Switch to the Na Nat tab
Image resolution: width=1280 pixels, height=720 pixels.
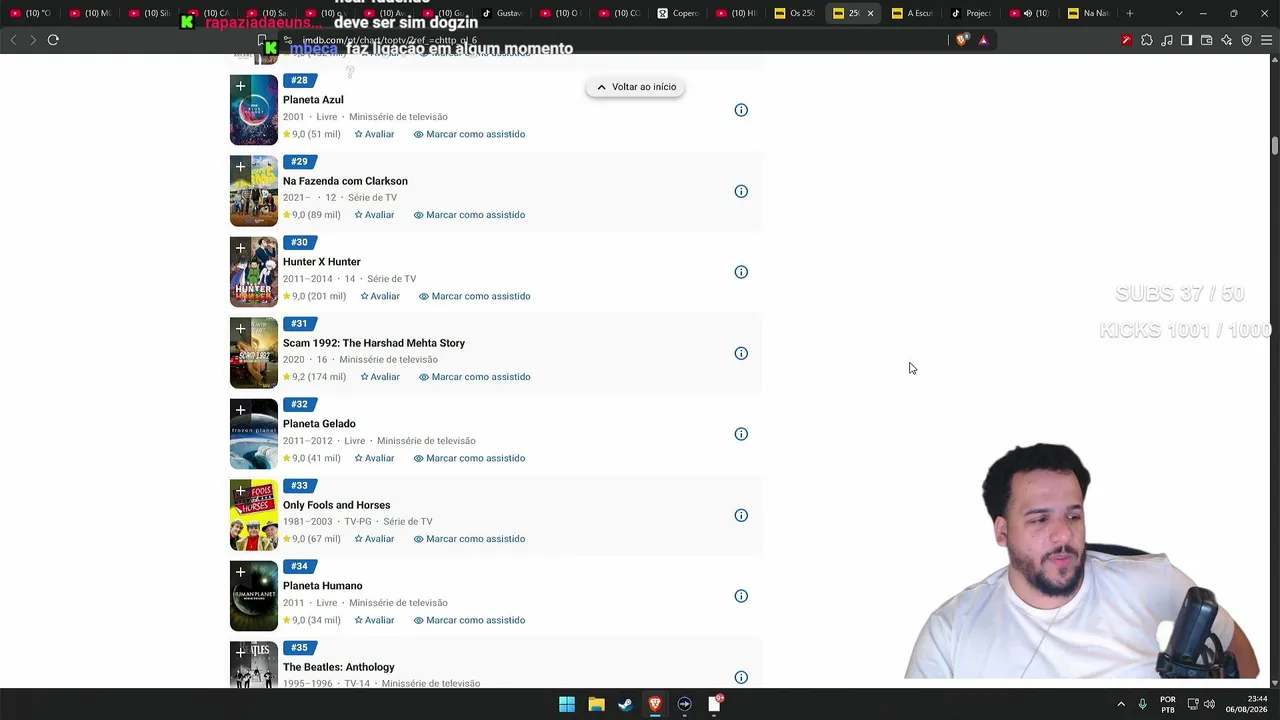[1089, 13]
